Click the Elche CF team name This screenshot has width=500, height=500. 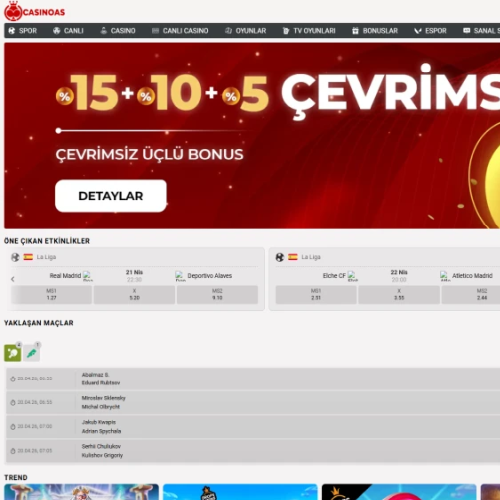(334, 276)
